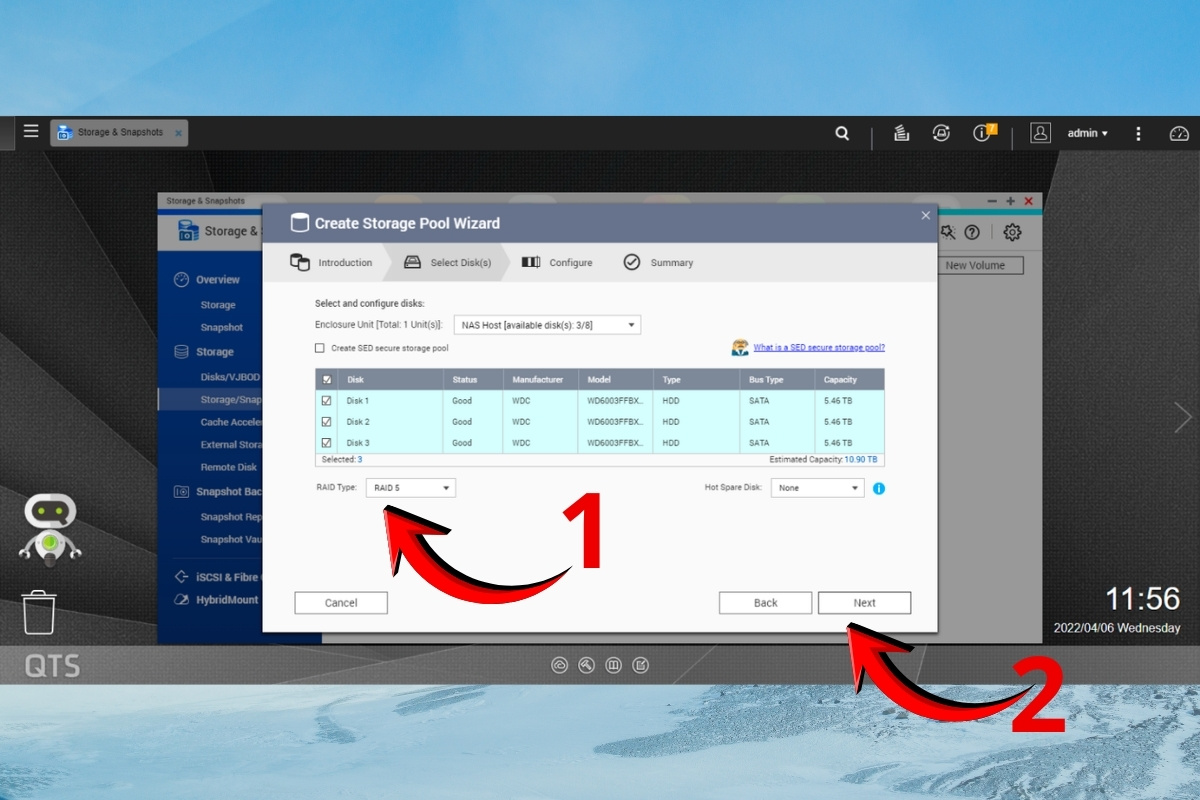The width and height of the screenshot is (1200, 800).
Task: Uncheck the Disk 3 checkbox
Action: (x=326, y=443)
